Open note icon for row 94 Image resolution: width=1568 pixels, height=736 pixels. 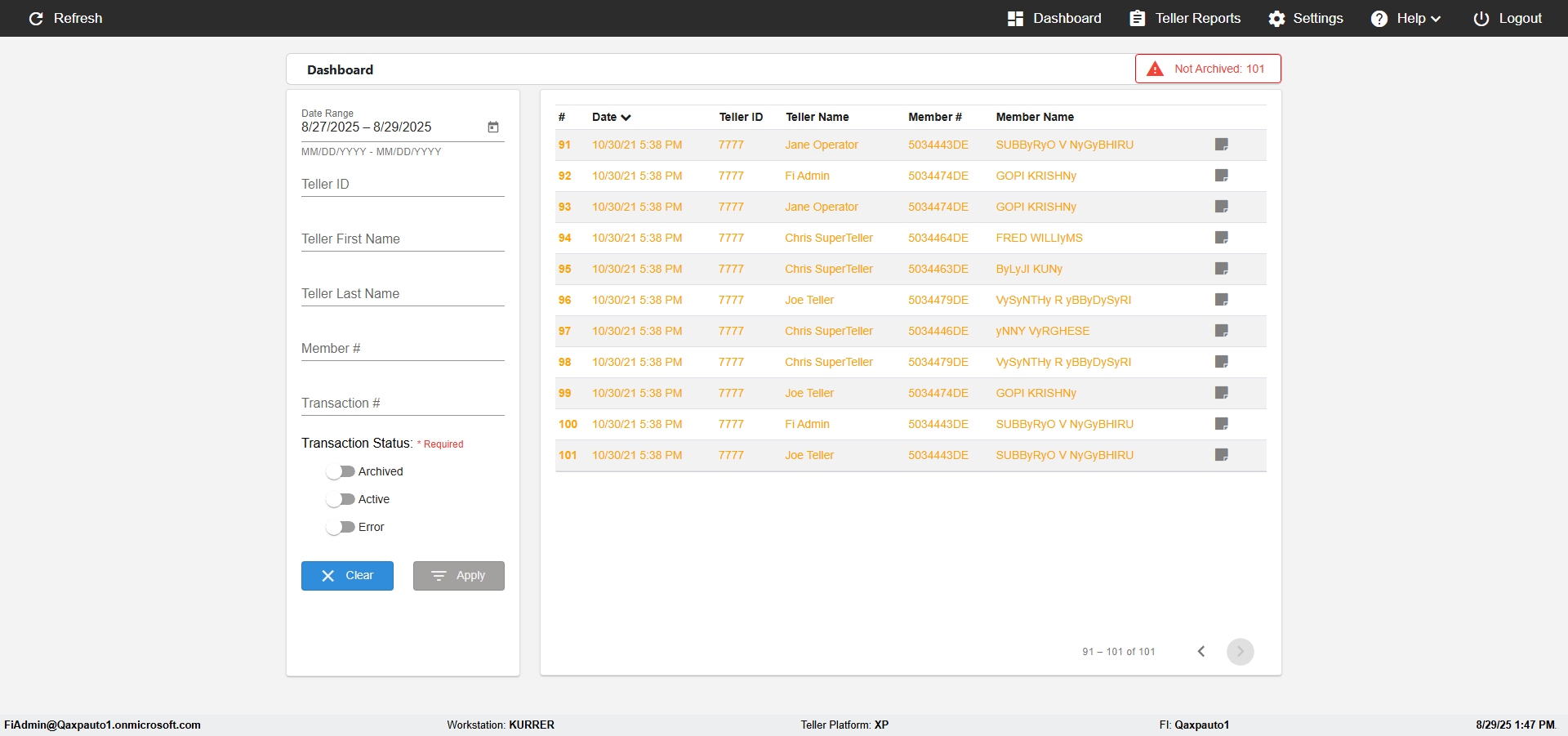pos(1222,238)
